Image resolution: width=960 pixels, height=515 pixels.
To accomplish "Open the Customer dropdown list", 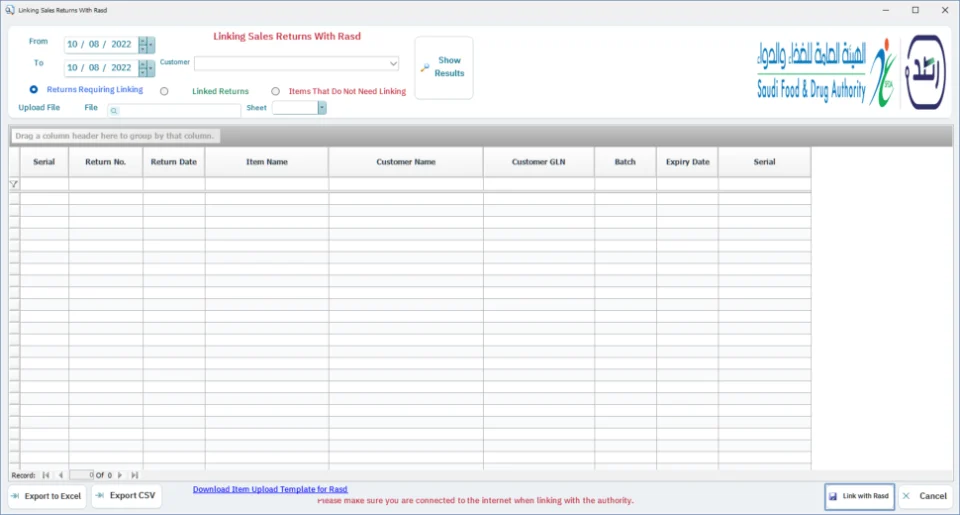I will point(393,63).
